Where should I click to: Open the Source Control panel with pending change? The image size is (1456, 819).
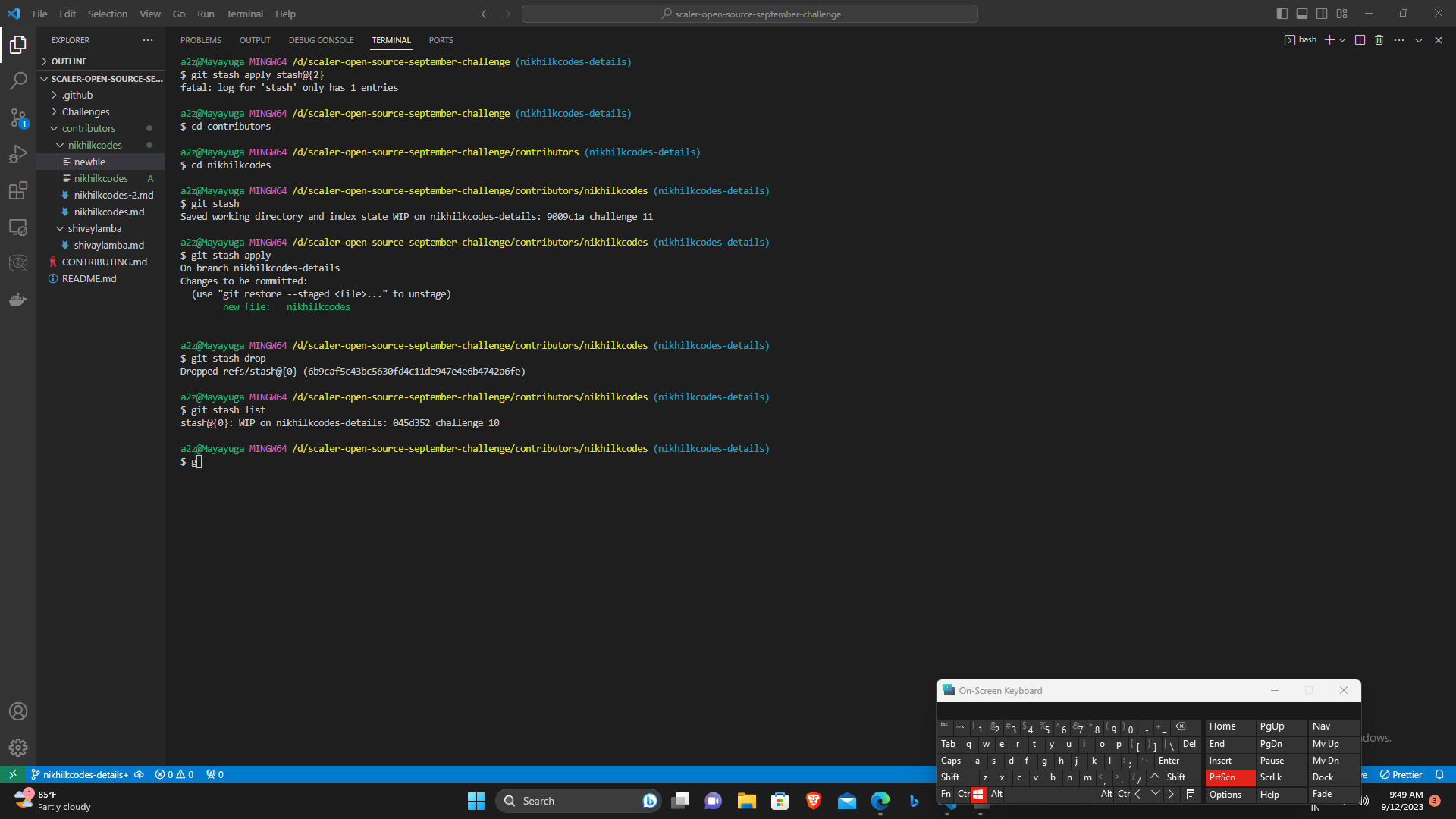(18, 118)
